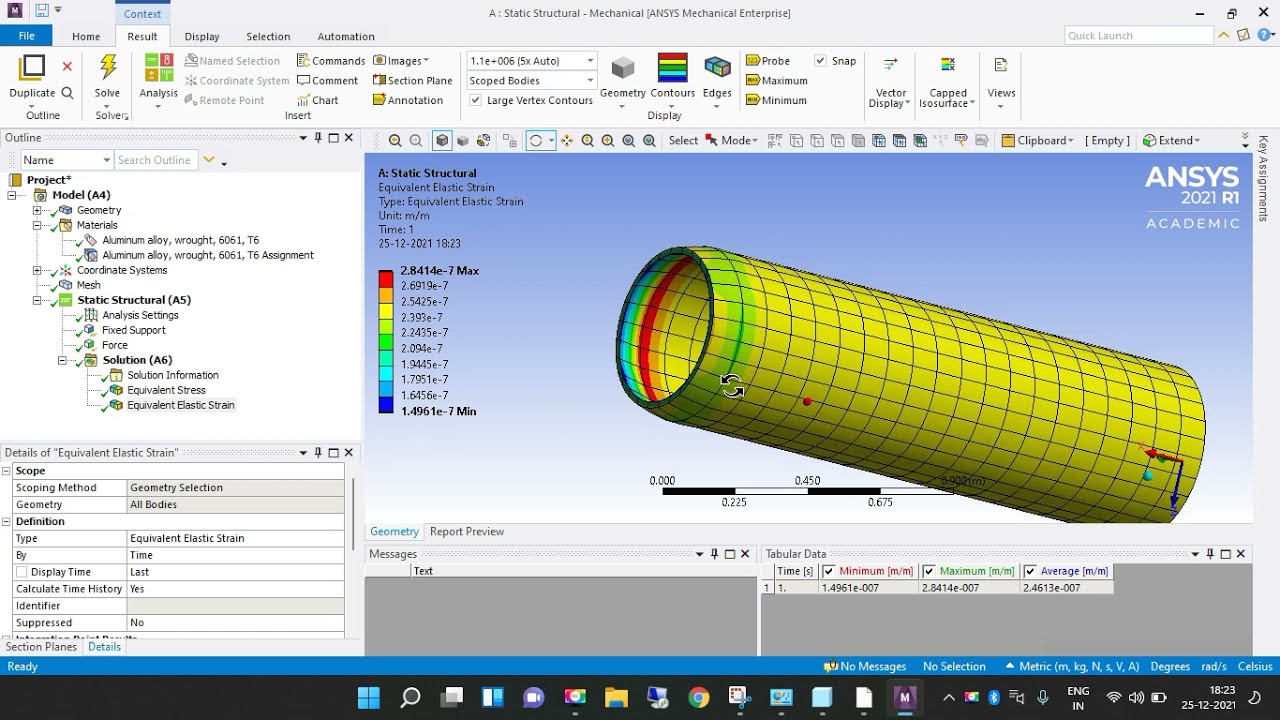Viewport: 1280px width, 720px height.
Task: Click the dark blue legend band
Action: [x=386, y=405]
